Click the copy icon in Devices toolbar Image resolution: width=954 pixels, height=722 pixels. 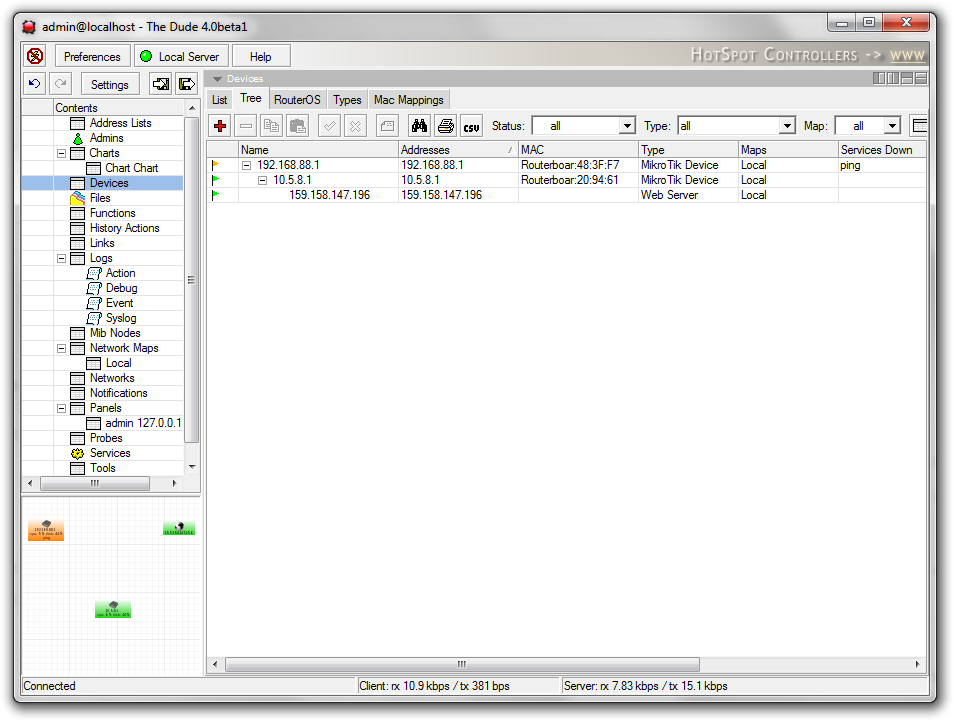point(271,126)
